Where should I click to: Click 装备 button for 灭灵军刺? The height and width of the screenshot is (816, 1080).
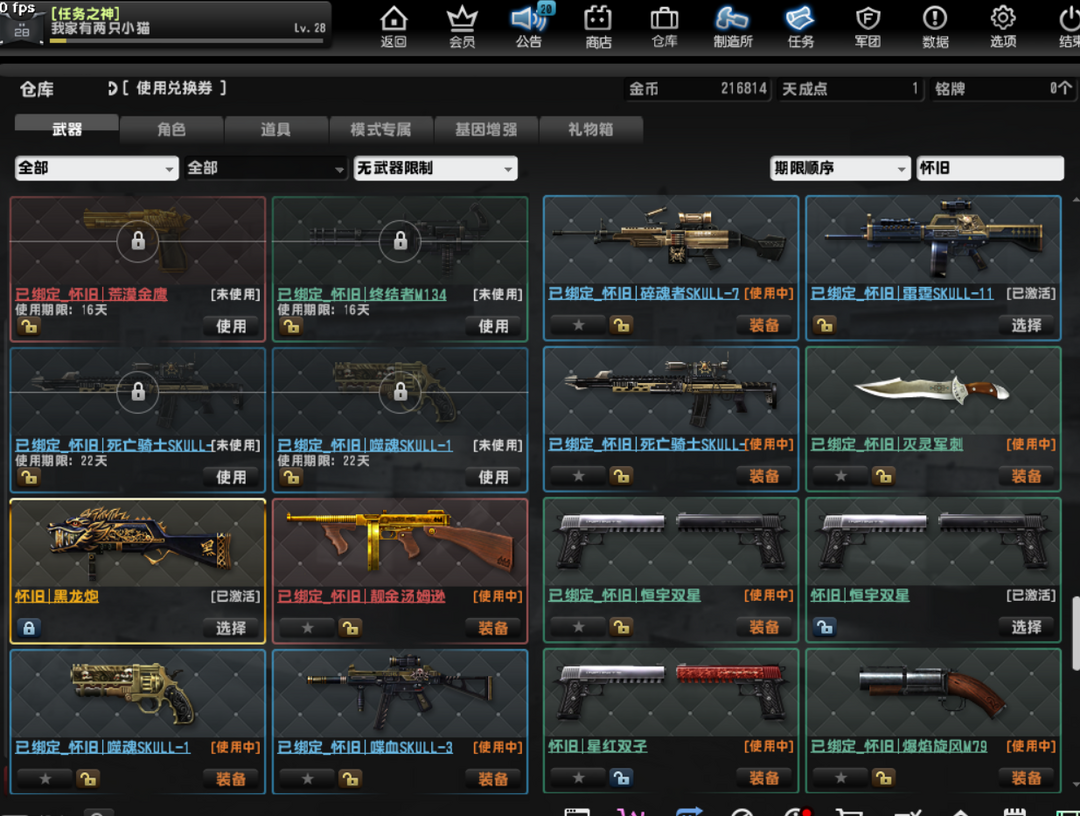click(1026, 476)
